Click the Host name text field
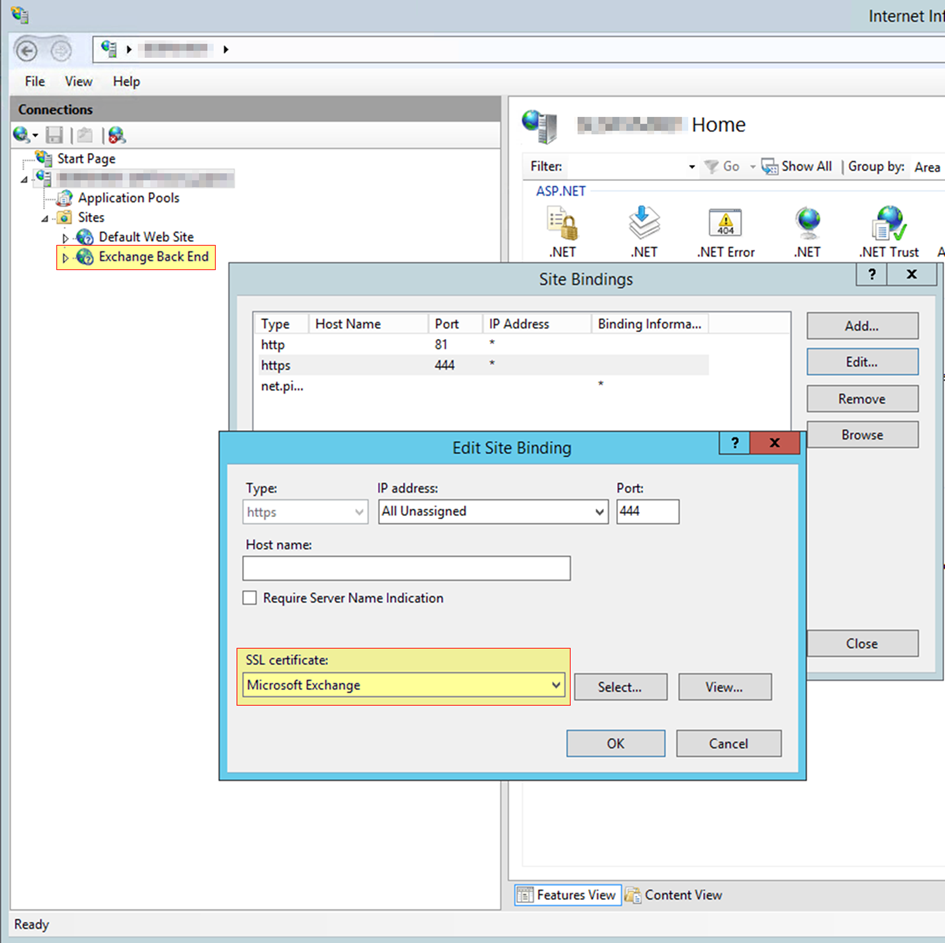Image resolution: width=945 pixels, height=943 pixels. coord(406,568)
